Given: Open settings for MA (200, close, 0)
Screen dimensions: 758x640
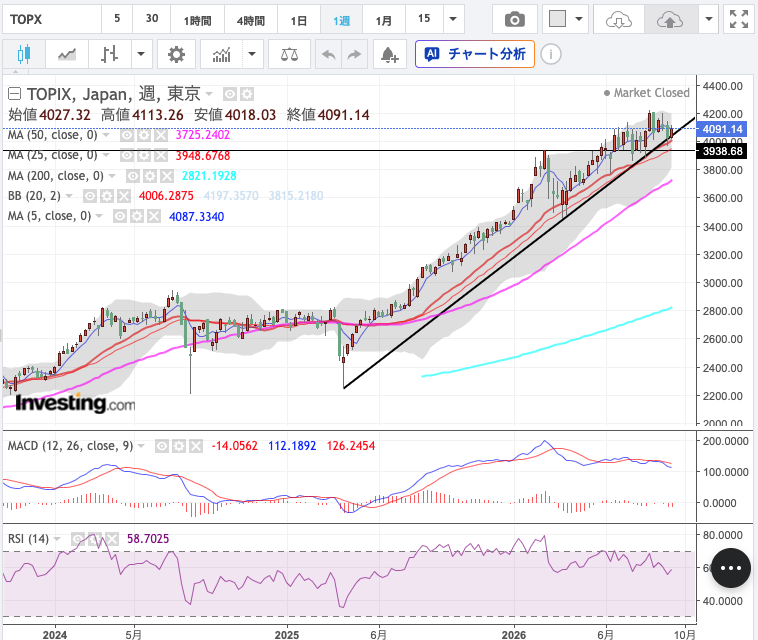Looking at the screenshot, I should pos(150,176).
